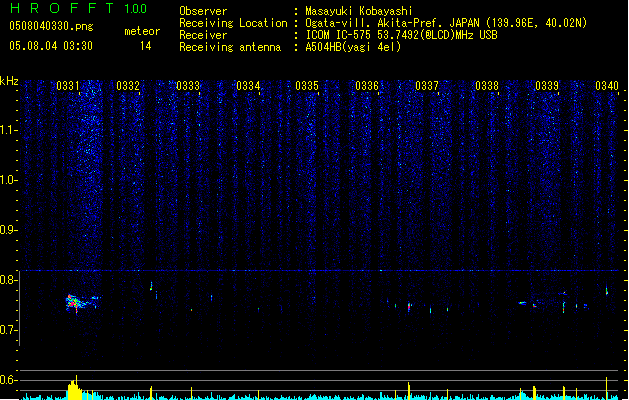The height and width of the screenshot is (400, 629).
Task: Click the 0332 time marker
Action: click(128, 86)
